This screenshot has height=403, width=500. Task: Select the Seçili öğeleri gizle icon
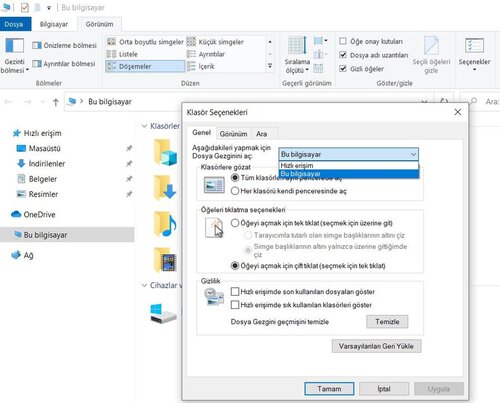431,45
